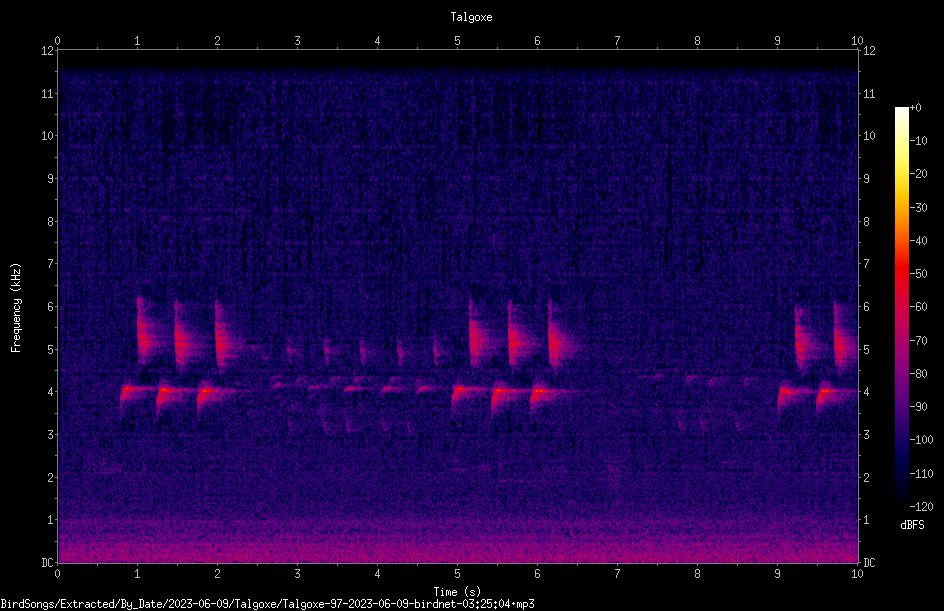This screenshot has width=944, height=611.
Task: Click "7" on the bottom time axis
Action: 617,574
